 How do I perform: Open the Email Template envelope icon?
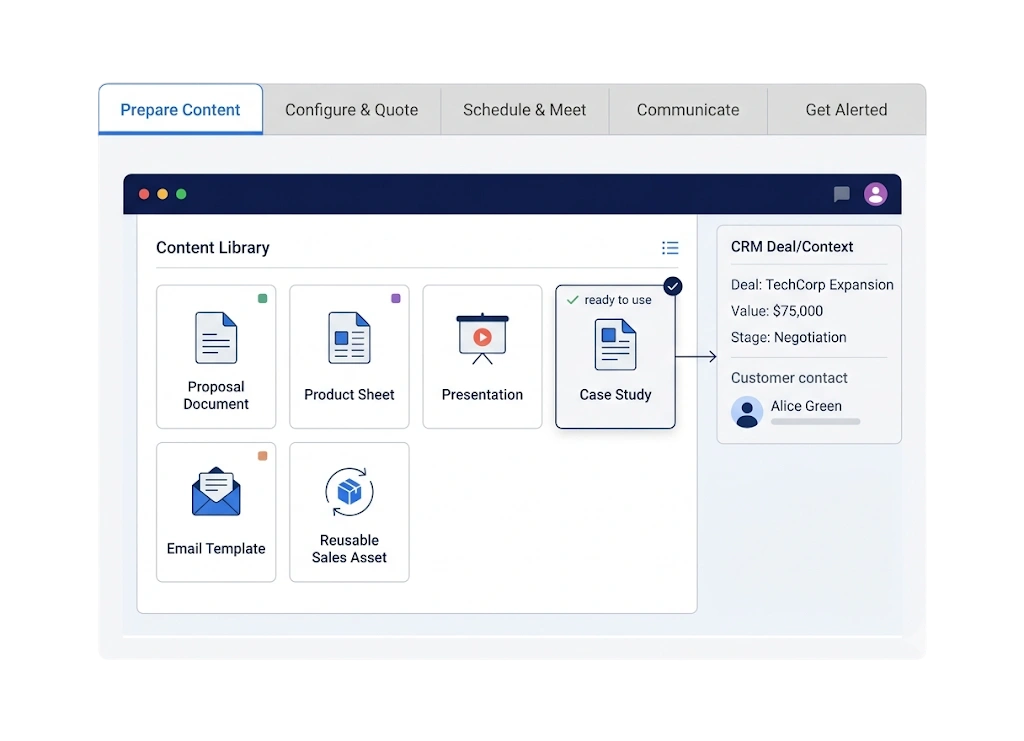pyautogui.click(x=216, y=492)
